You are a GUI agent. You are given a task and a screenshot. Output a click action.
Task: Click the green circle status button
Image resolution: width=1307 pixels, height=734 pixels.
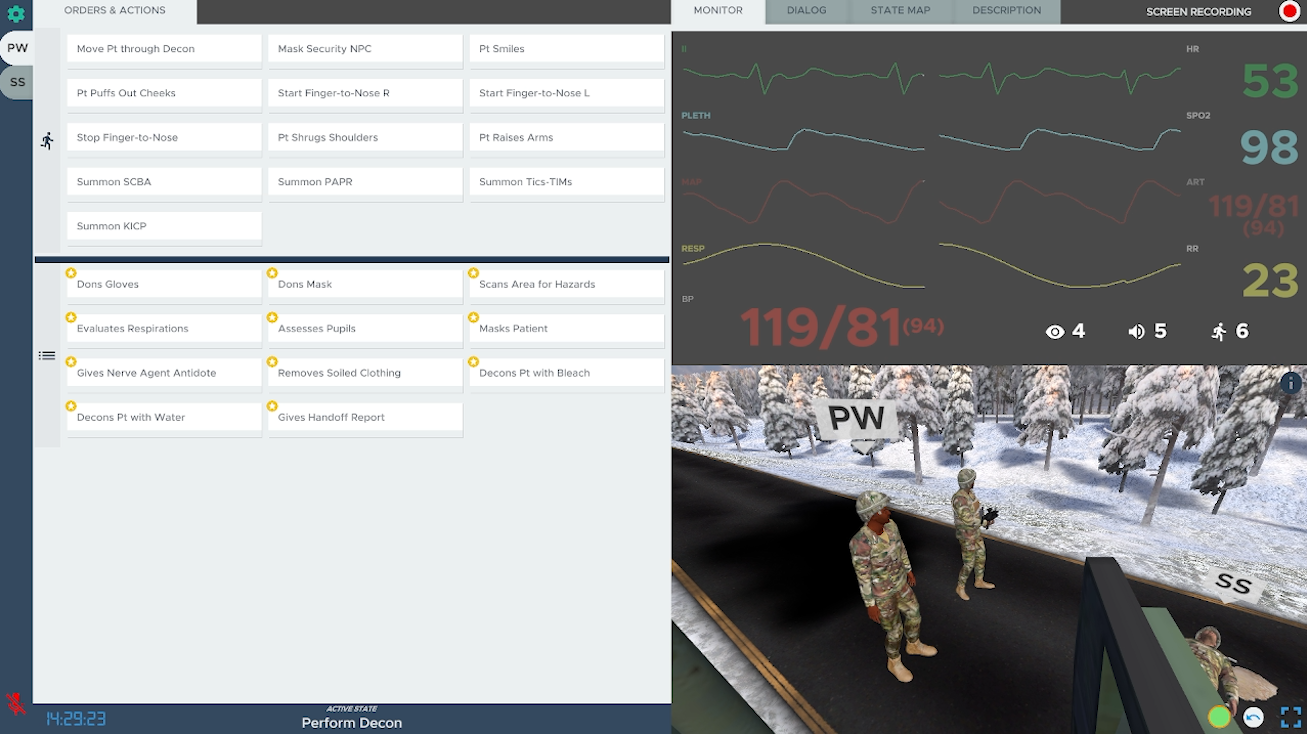[1219, 717]
